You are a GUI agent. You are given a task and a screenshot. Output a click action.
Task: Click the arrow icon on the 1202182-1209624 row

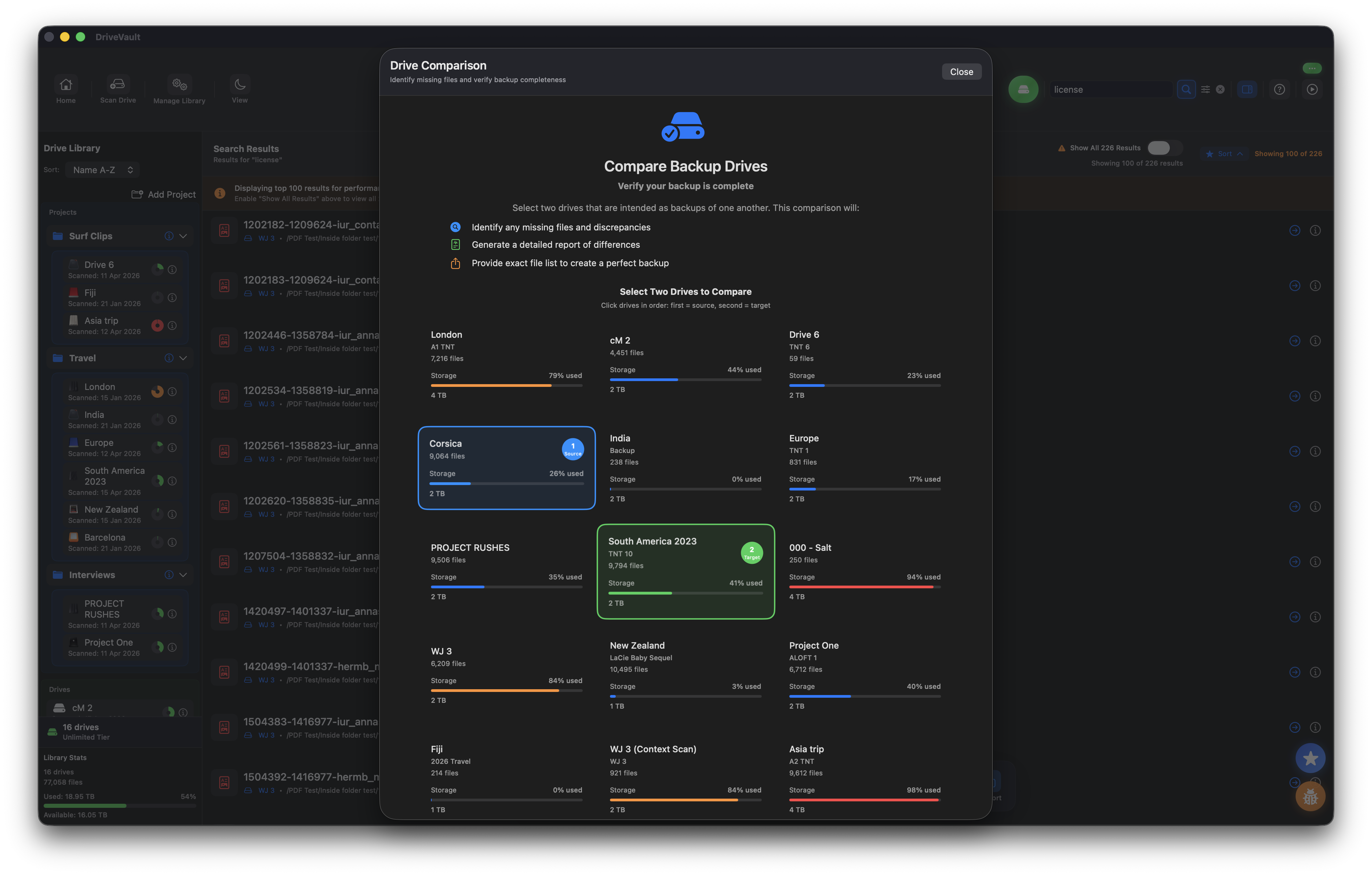click(1295, 230)
